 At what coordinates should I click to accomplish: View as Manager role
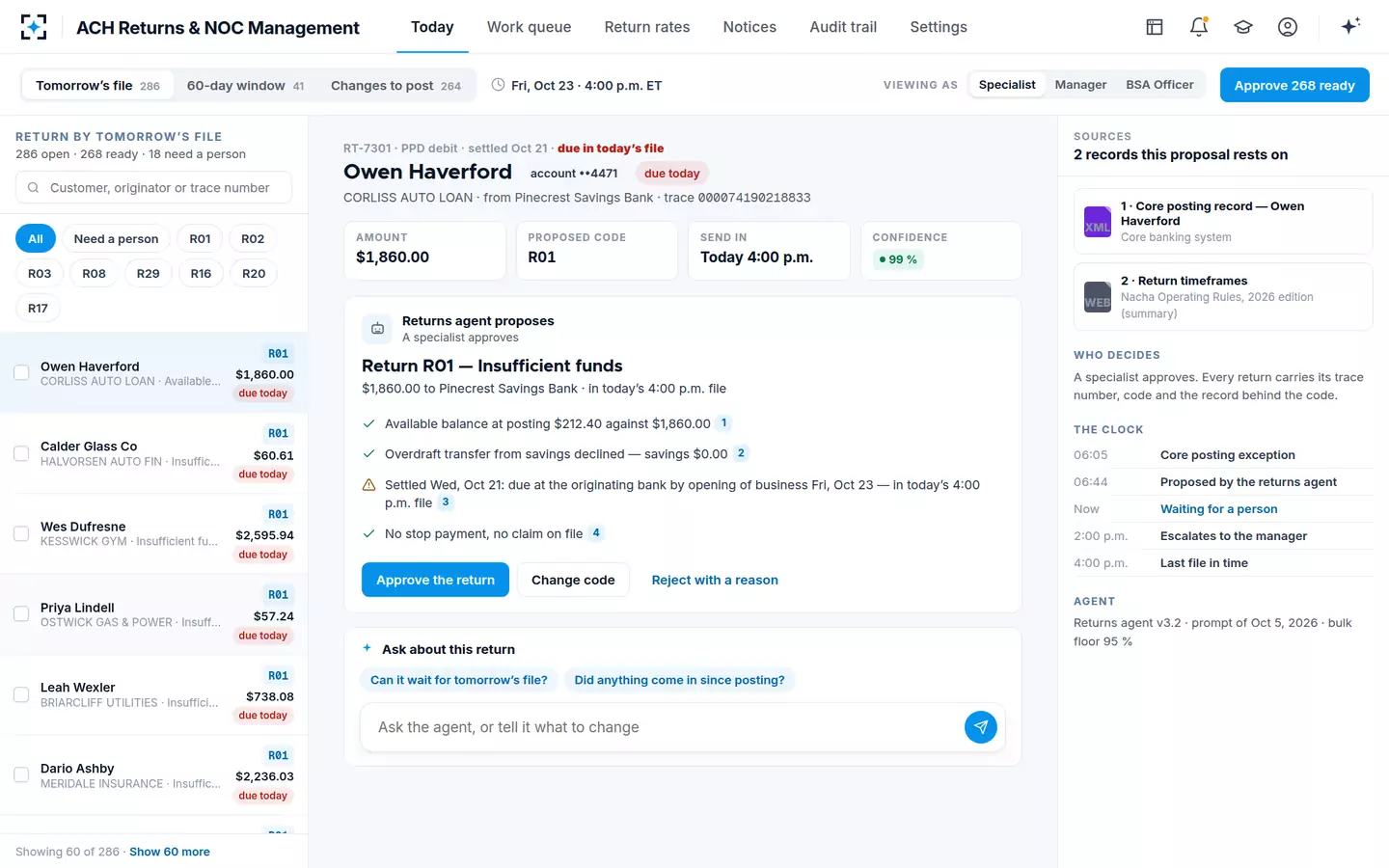point(1080,85)
